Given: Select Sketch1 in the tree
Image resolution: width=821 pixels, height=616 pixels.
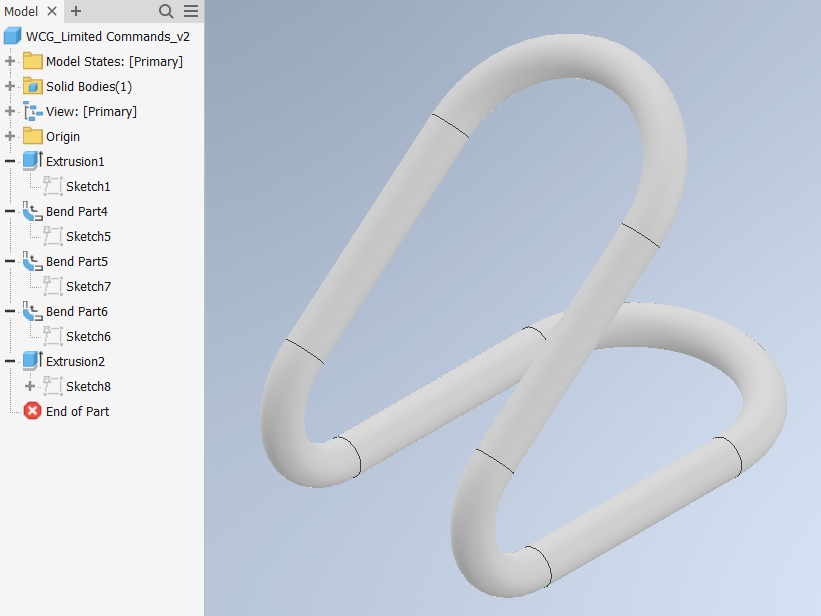Looking at the screenshot, I should point(88,186).
